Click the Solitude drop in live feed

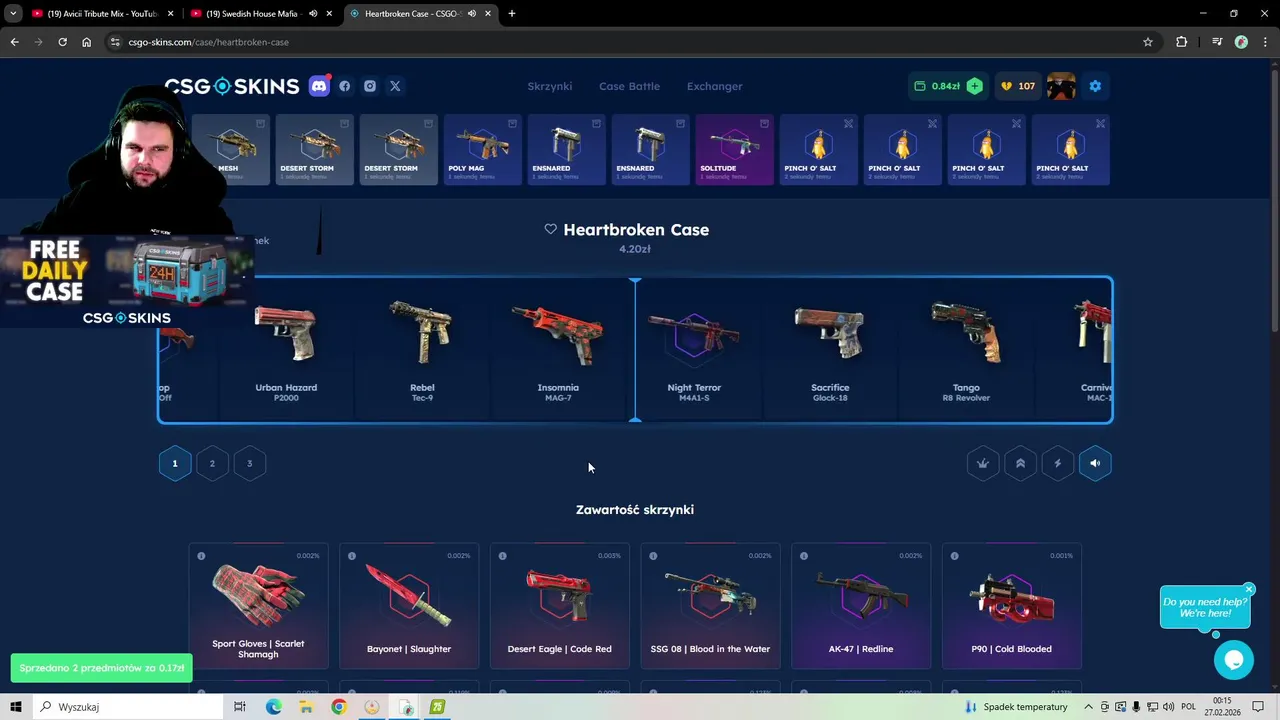[735, 150]
